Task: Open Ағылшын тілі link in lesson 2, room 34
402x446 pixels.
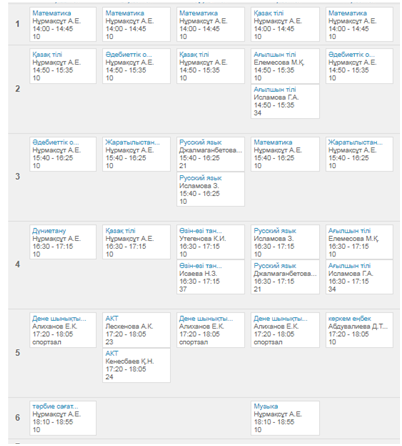Action: [x=275, y=90]
